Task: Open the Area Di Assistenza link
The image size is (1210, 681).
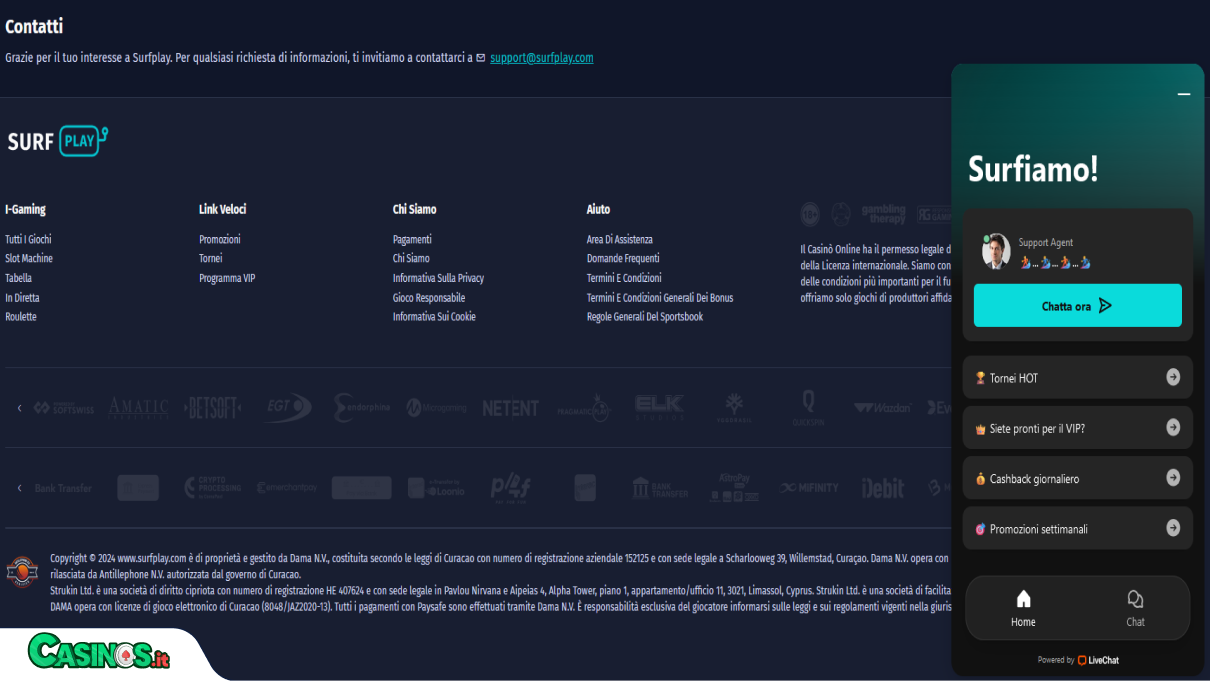Action: click(620, 239)
